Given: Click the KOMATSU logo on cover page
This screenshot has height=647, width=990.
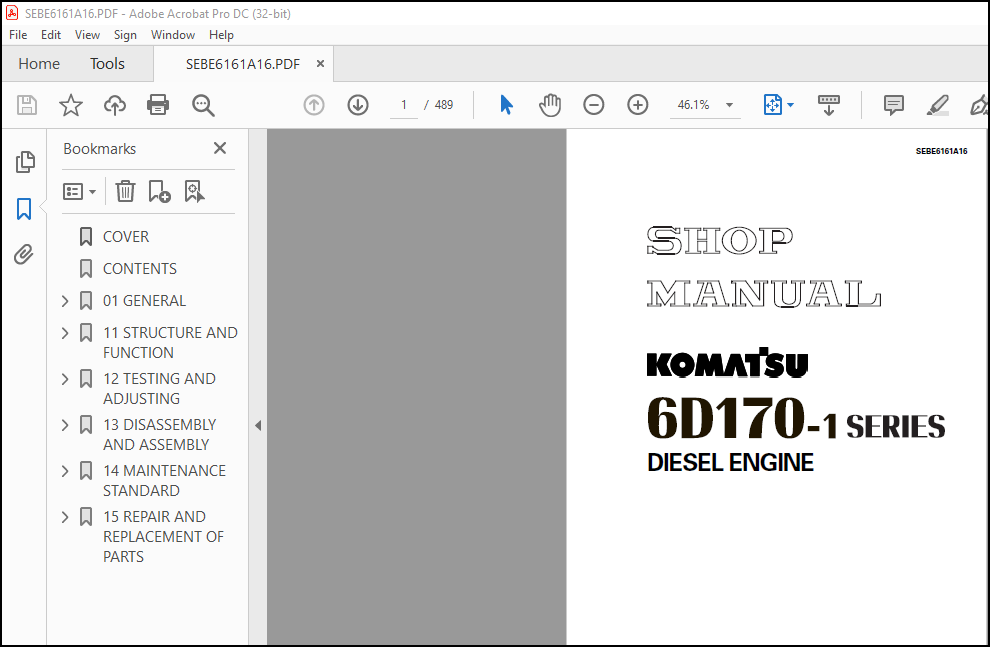Looking at the screenshot, I should coord(727,363).
